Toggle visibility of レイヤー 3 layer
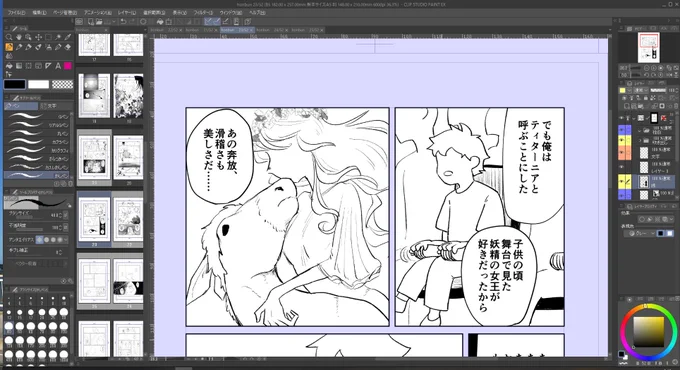Viewport: 680px width, 370px height. pyautogui.click(x=622, y=167)
